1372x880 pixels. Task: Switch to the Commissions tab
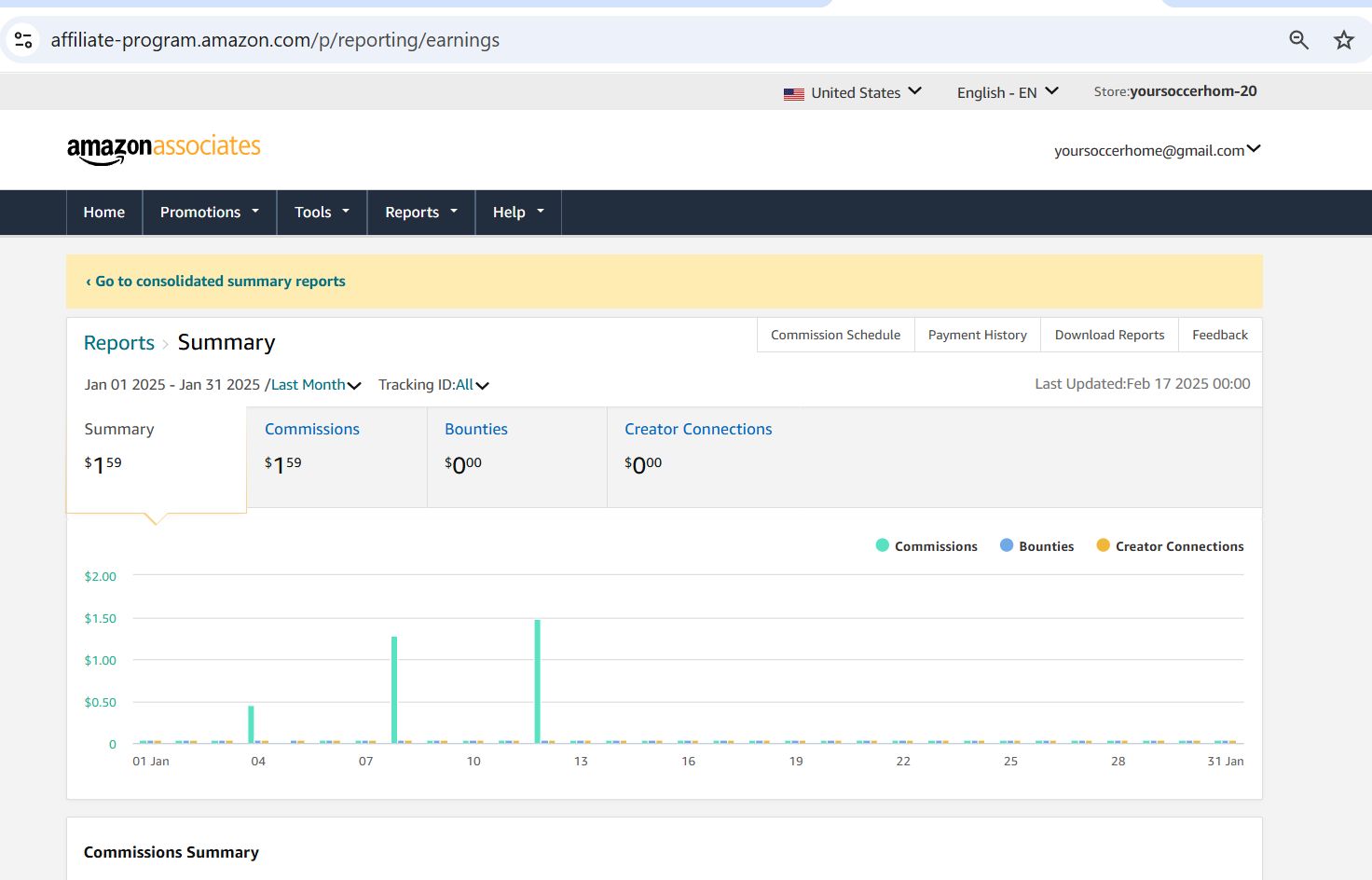click(336, 457)
